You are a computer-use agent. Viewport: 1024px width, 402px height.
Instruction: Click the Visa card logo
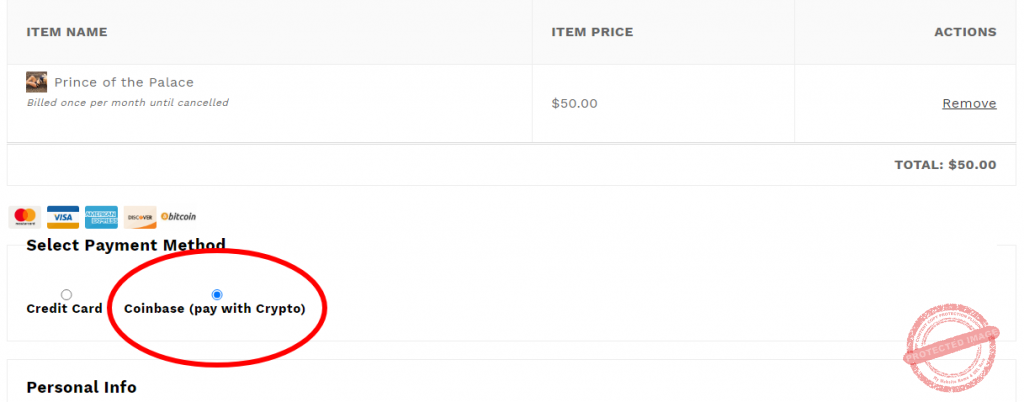[x=62, y=217]
